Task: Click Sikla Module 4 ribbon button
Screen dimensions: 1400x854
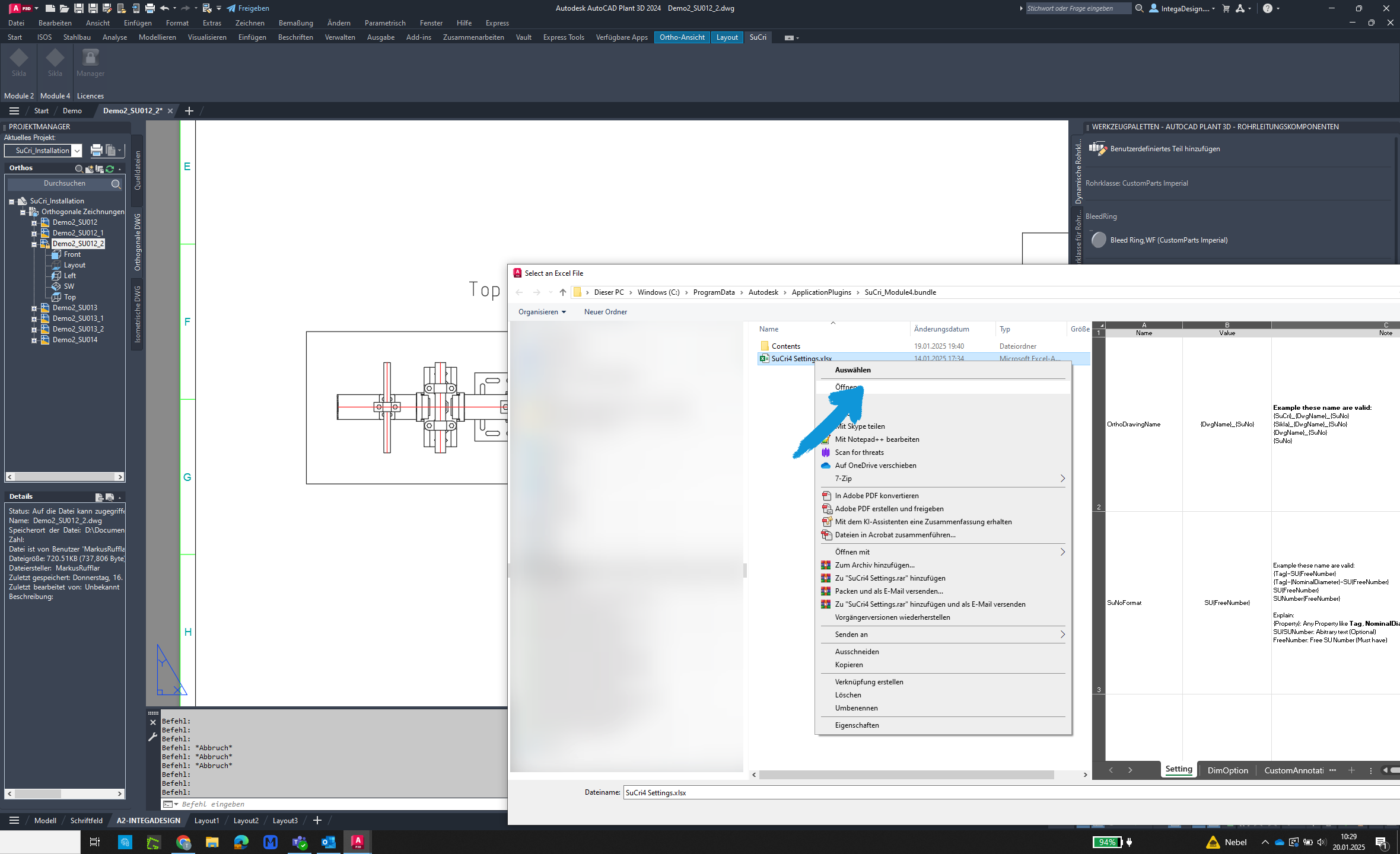Action: click(55, 63)
